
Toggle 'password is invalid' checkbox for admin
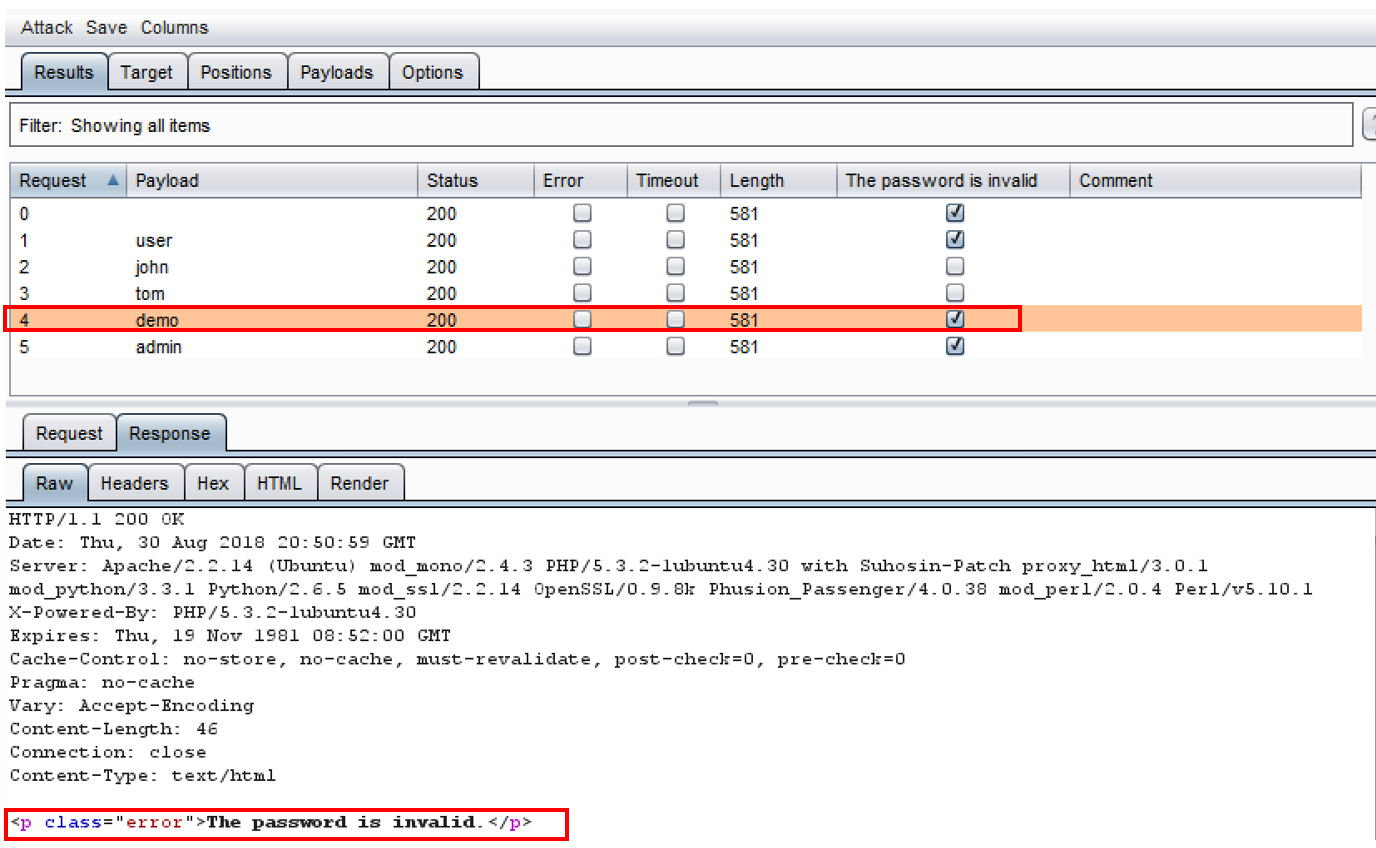click(955, 346)
